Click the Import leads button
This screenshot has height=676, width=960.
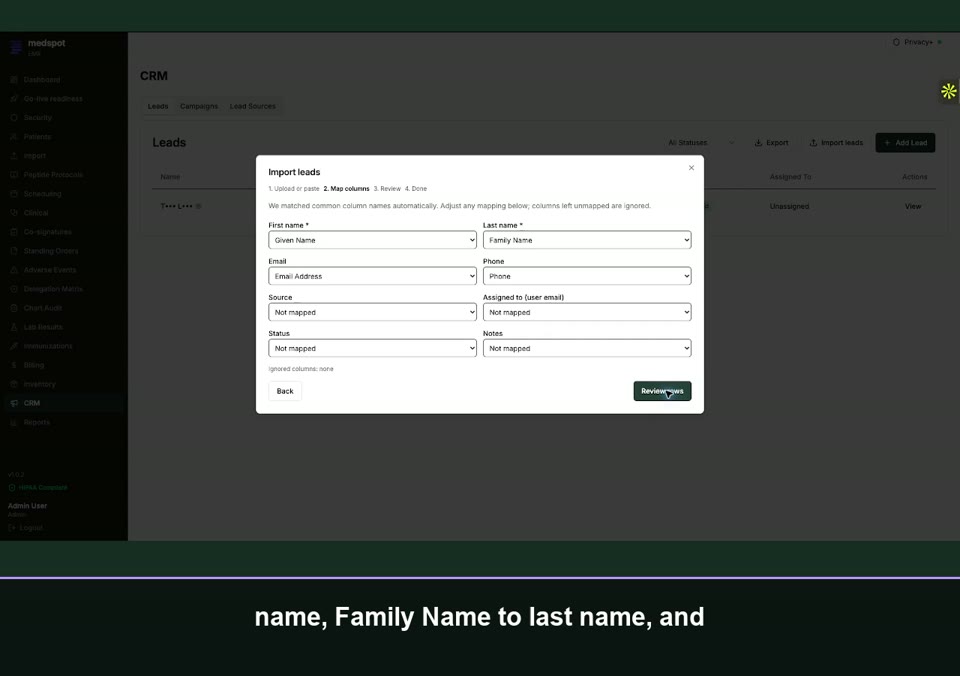tap(836, 143)
